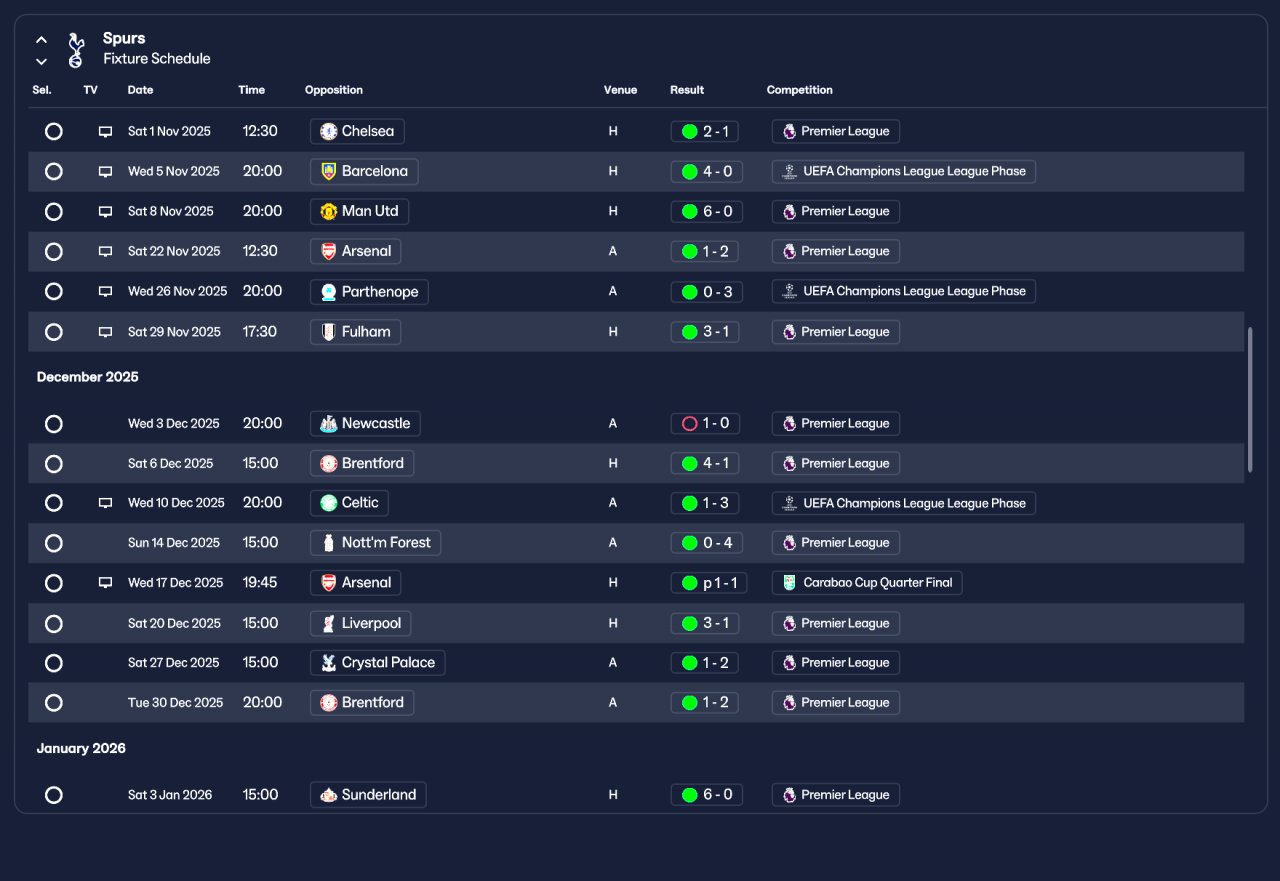Screen dimensions: 1280x881
Task: Open Premier League link in Liverpool row
Action: tap(836, 623)
